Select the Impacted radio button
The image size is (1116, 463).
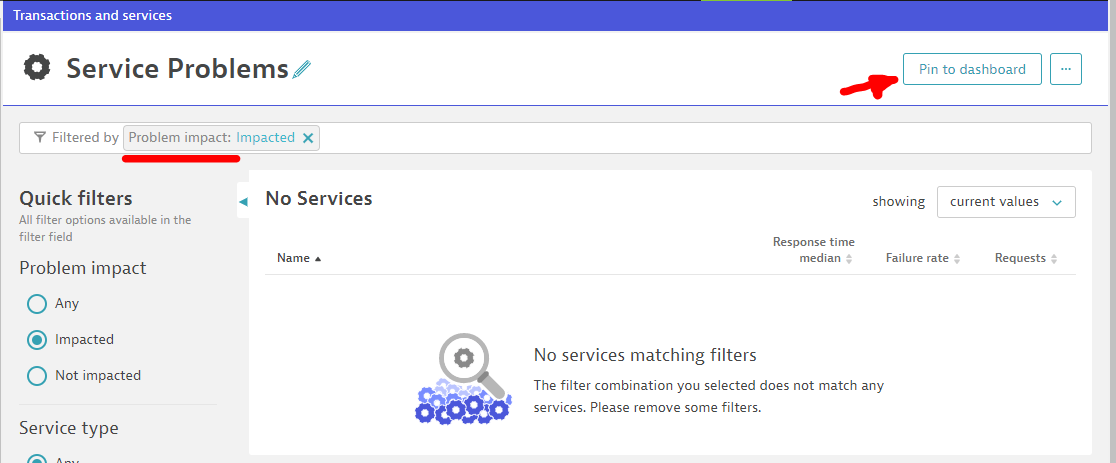37,340
